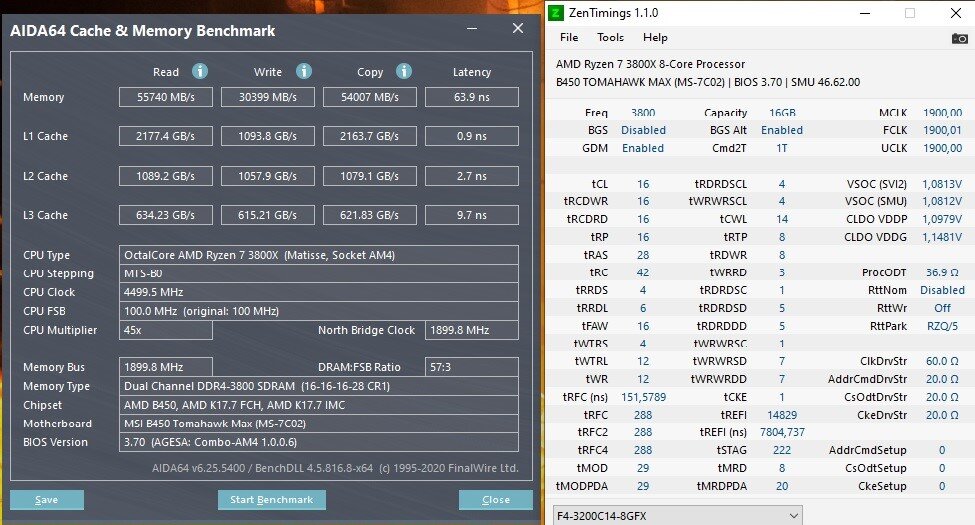Click the AMD Ryzen 7 3800X processor label

coord(650,64)
